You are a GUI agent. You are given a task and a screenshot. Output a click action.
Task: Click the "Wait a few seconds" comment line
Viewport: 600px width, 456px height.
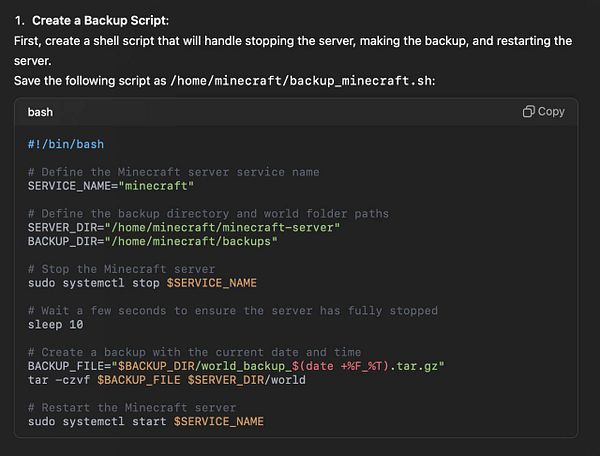click(x=233, y=311)
